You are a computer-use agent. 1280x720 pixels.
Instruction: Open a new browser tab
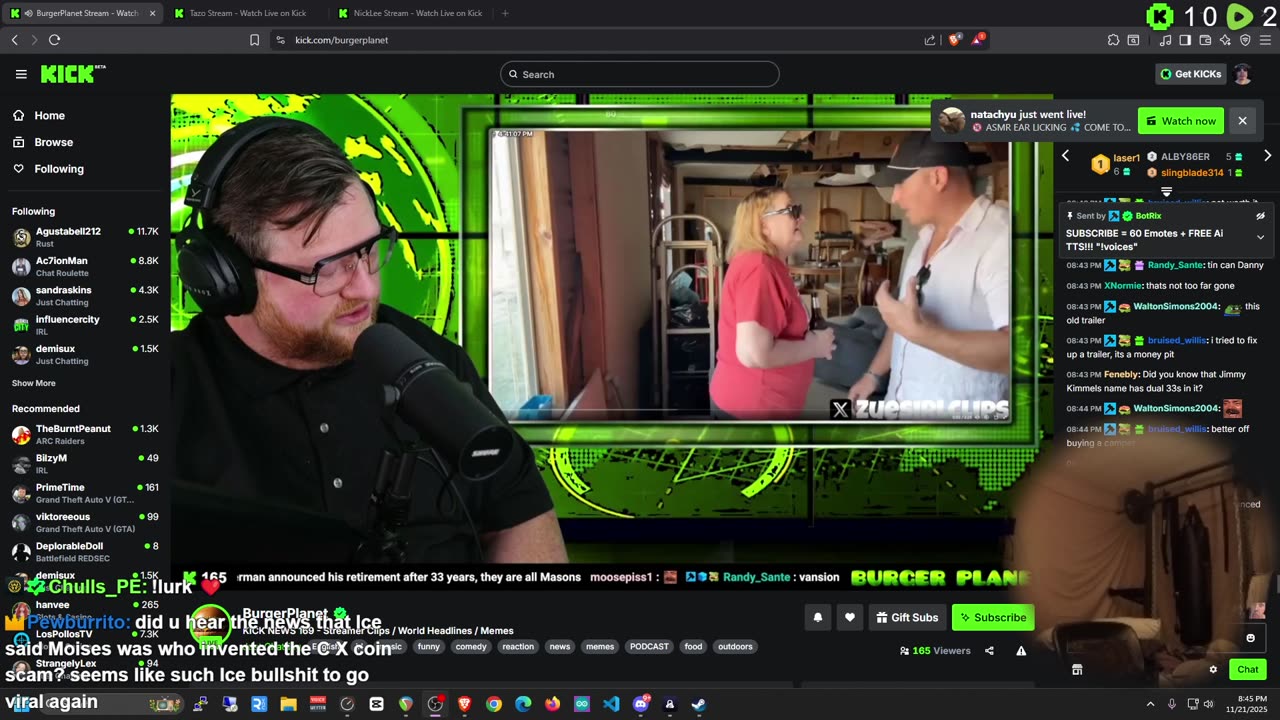click(x=505, y=13)
